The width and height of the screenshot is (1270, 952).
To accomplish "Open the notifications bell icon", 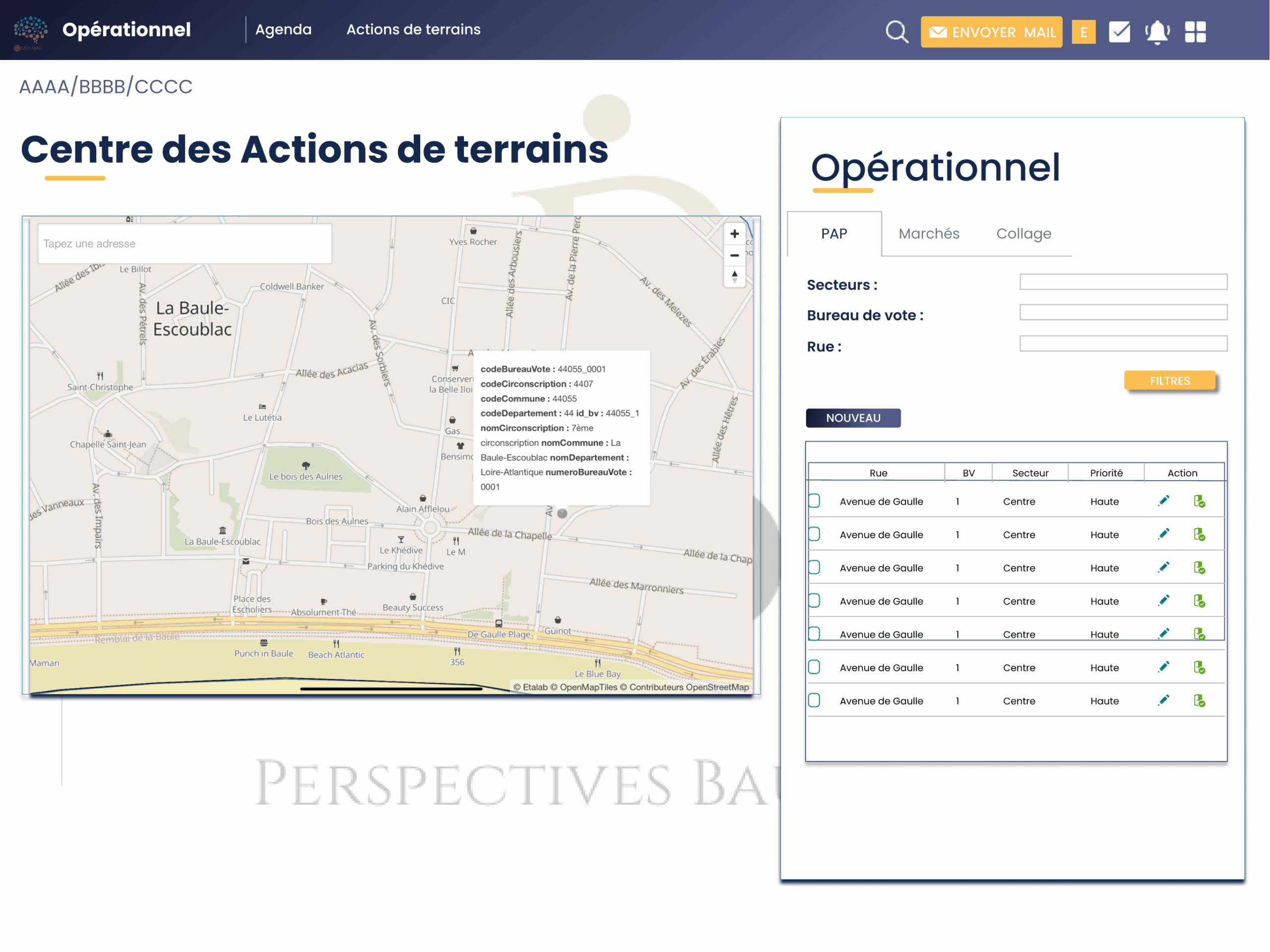I will [x=1157, y=32].
